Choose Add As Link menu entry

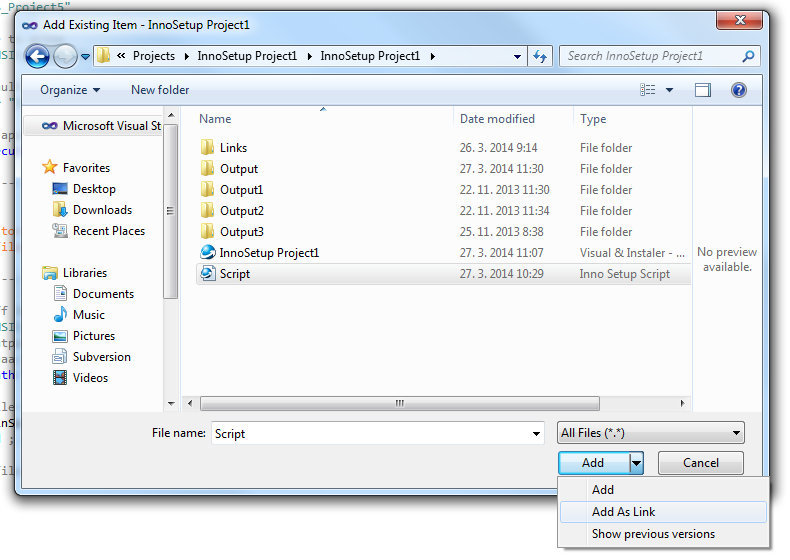(663, 512)
